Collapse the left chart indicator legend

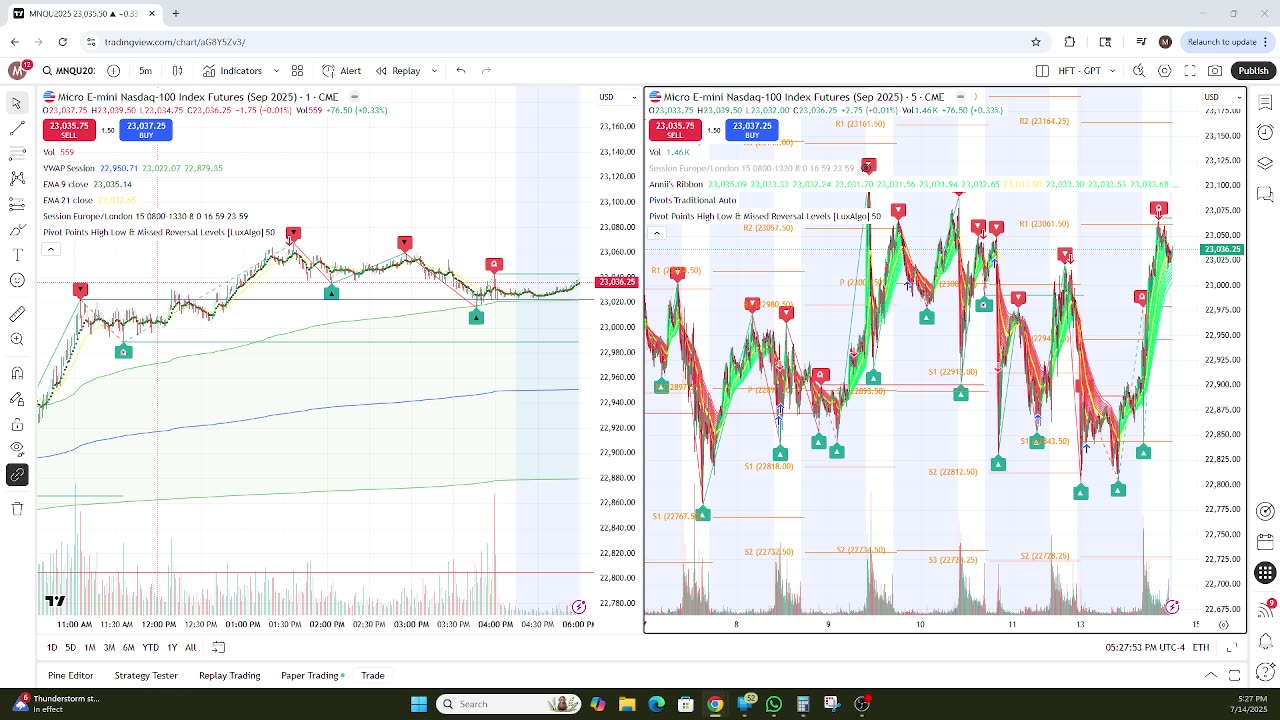tap(50, 249)
